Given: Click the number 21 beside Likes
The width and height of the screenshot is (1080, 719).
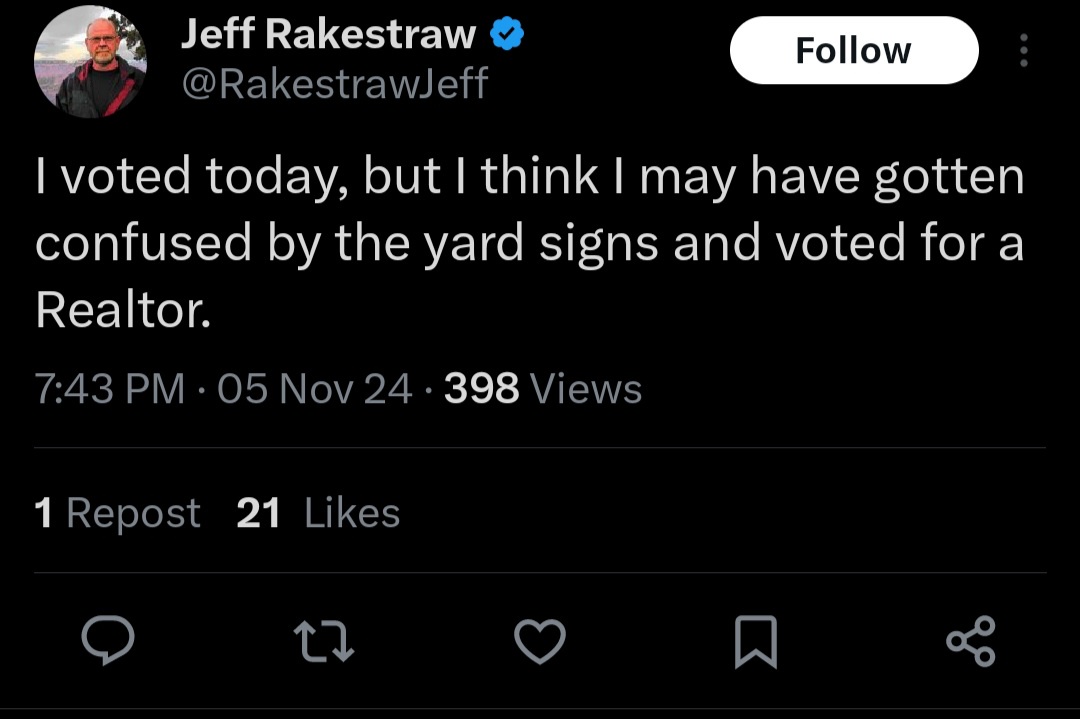Looking at the screenshot, I should [258, 513].
